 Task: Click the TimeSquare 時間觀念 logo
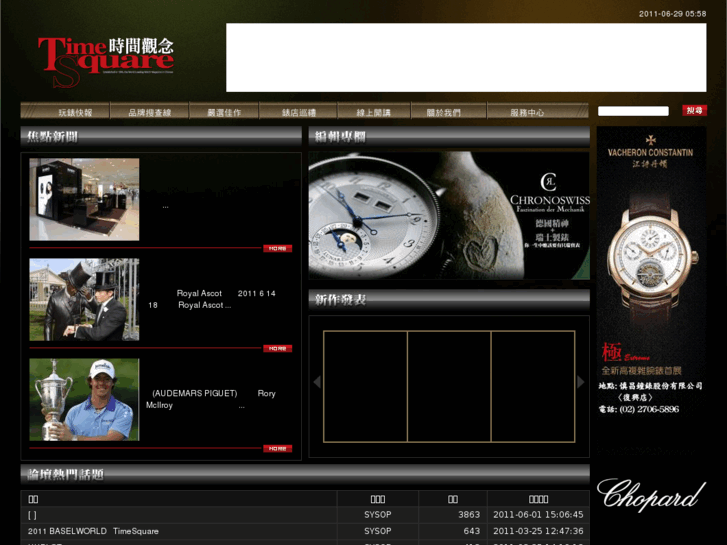click(106, 62)
